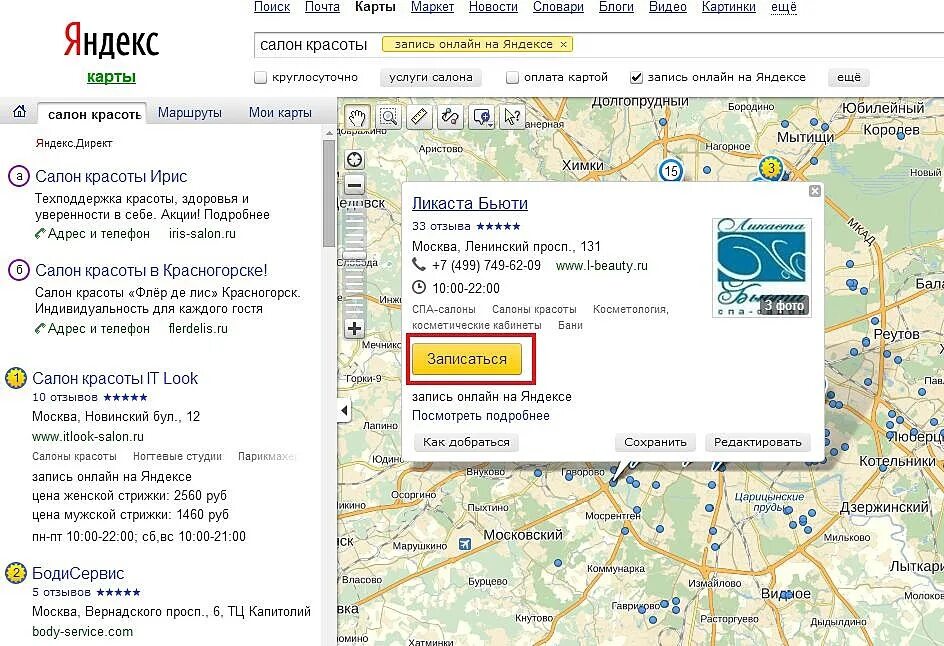
Task: Open the Ликаста Бьюти 3 фото thumbnail
Action: 762,267
